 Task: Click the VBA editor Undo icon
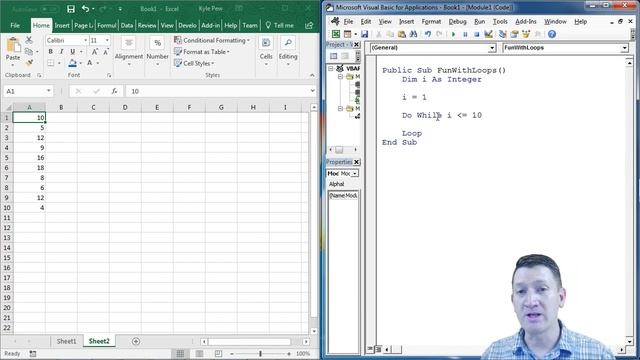pyautogui.click(x=427, y=34)
